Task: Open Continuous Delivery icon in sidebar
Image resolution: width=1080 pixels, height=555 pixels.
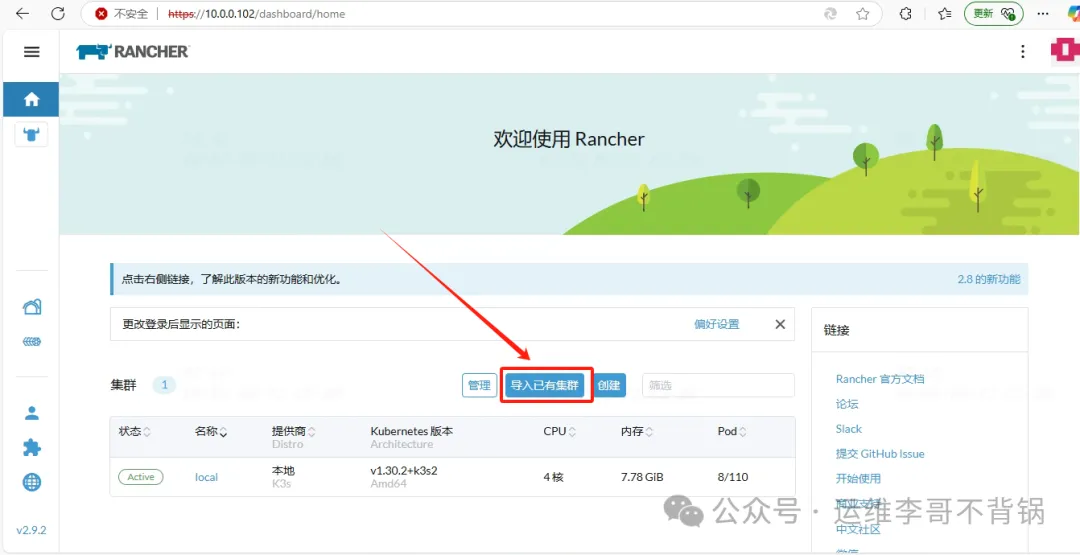Action: point(32,342)
